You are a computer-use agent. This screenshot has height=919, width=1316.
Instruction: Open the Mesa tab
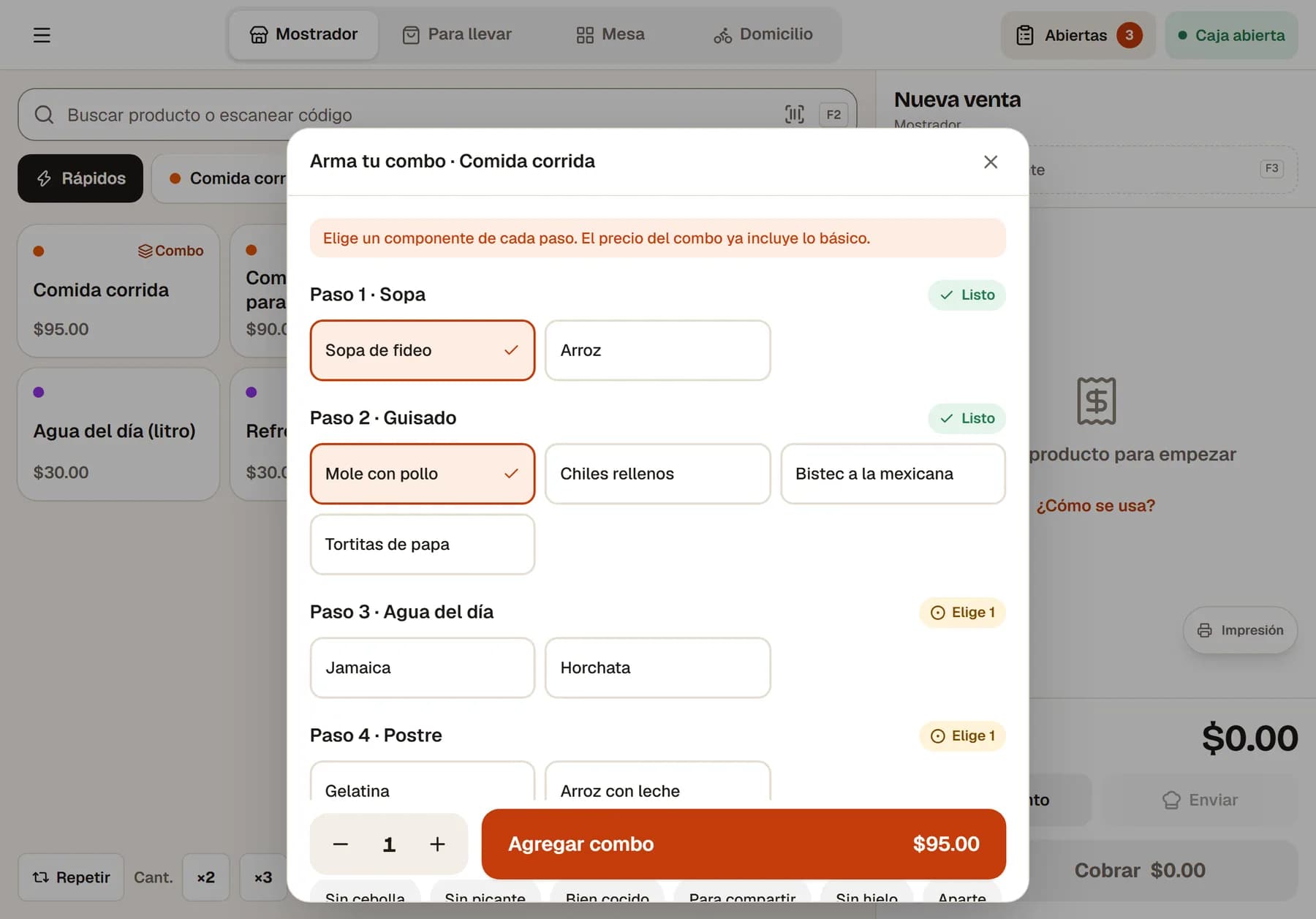(x=610, y=34)
